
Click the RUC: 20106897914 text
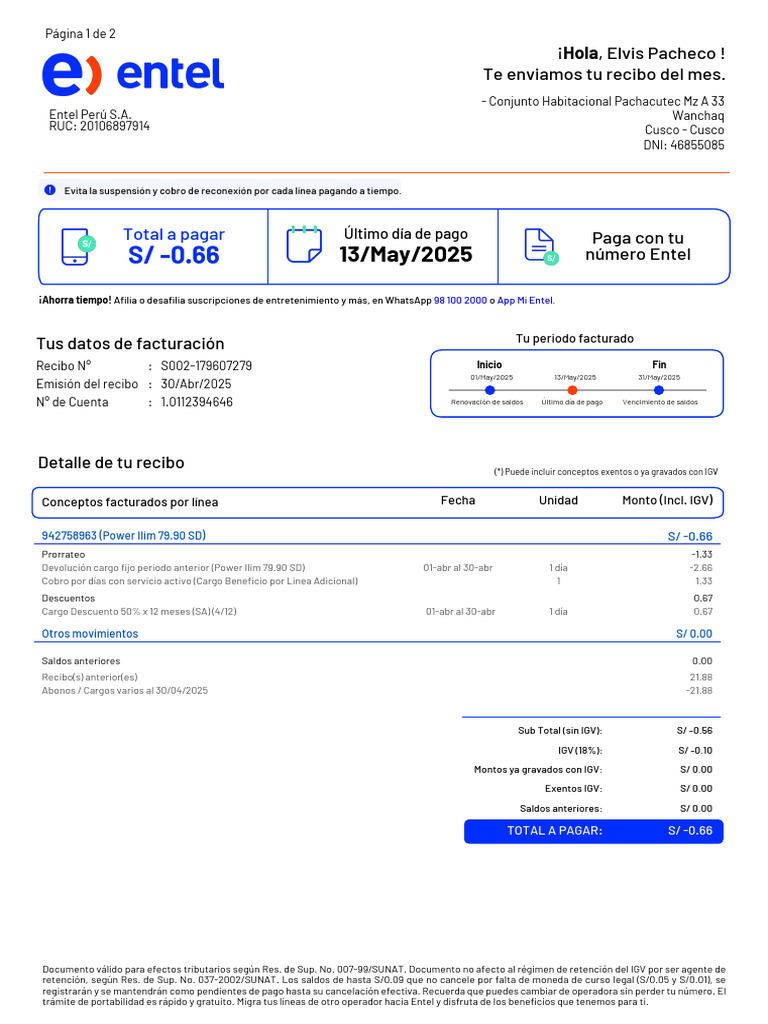click(x=99, y=126)
